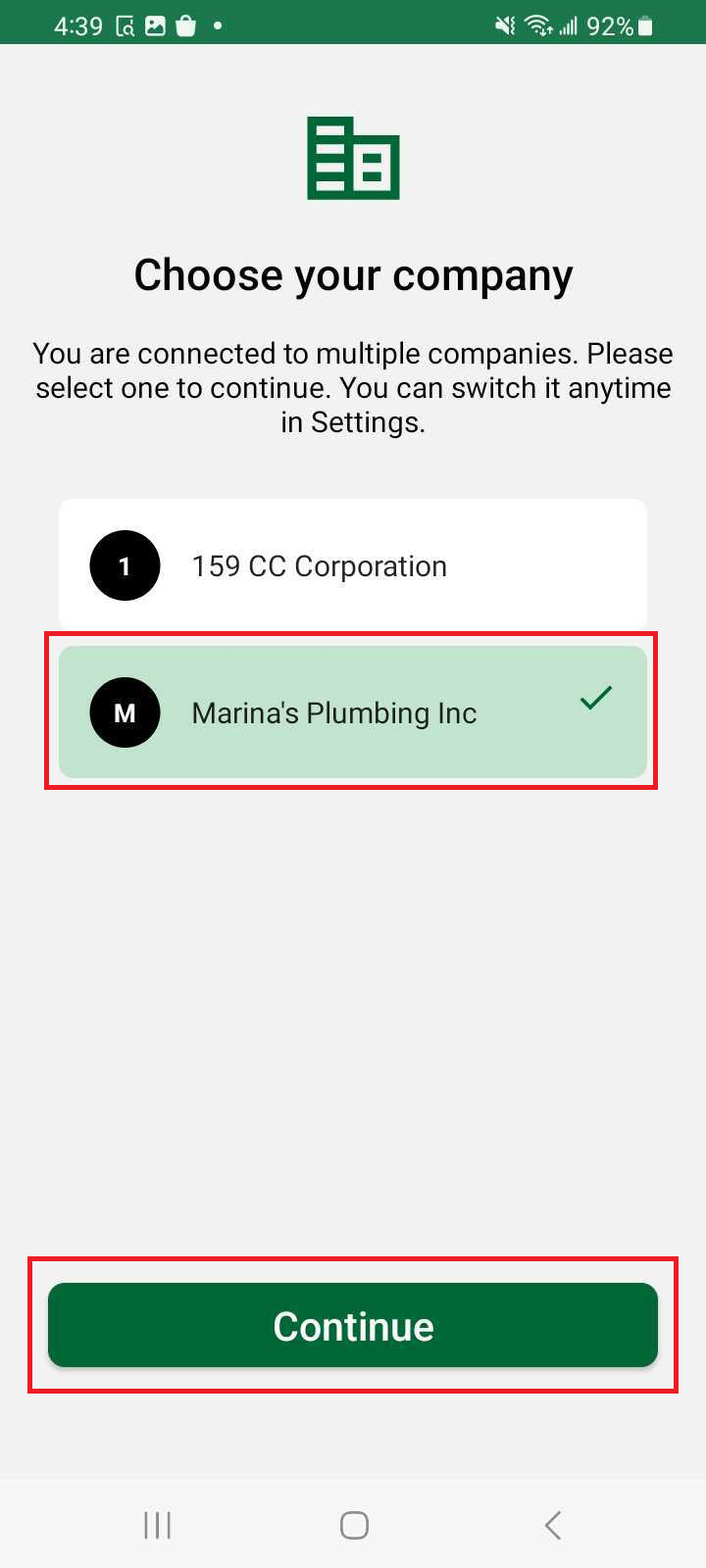Tap the green company building logo
Screen dimensions: 706x1568
tap(353, 158)
